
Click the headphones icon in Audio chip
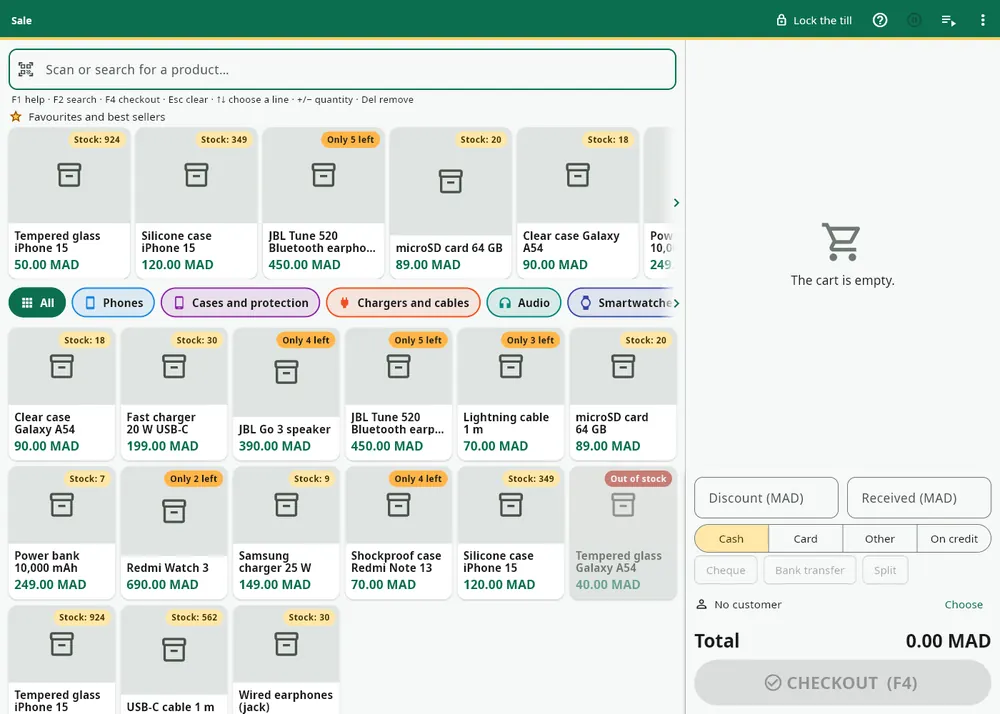[x=504, y=303]
